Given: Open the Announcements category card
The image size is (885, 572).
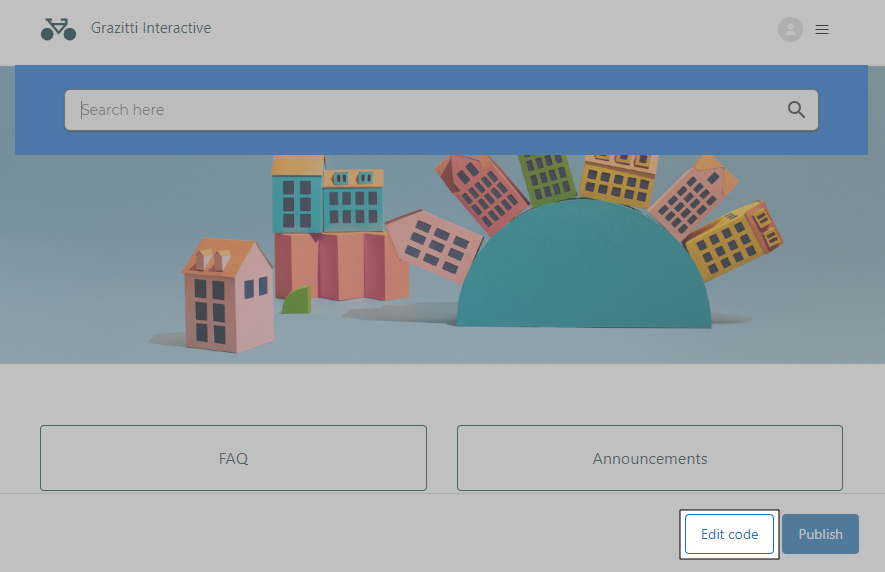Looking at the screenshot, I should coord(649,458).
